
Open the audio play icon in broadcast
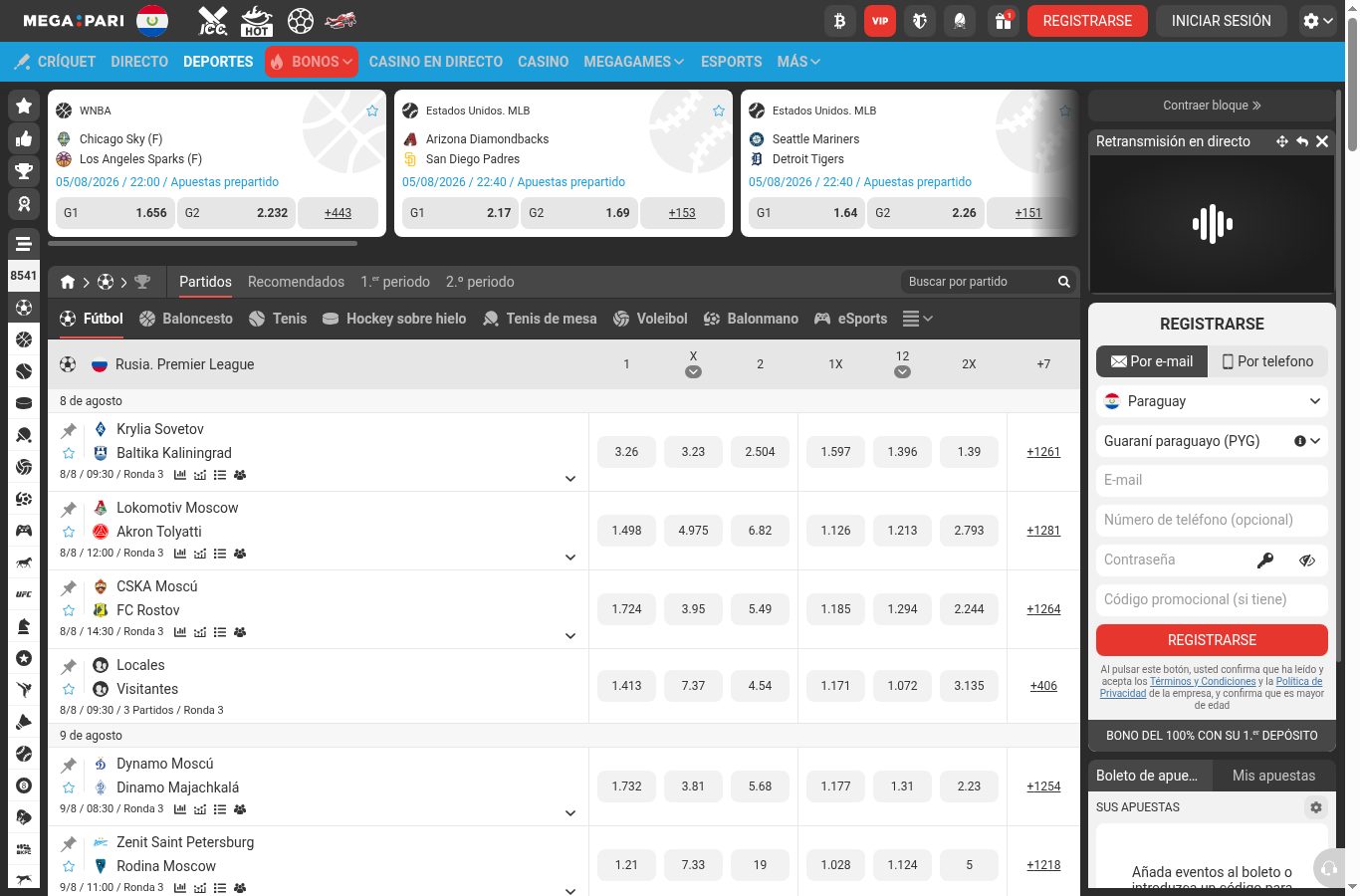[x=1213, y=224]
